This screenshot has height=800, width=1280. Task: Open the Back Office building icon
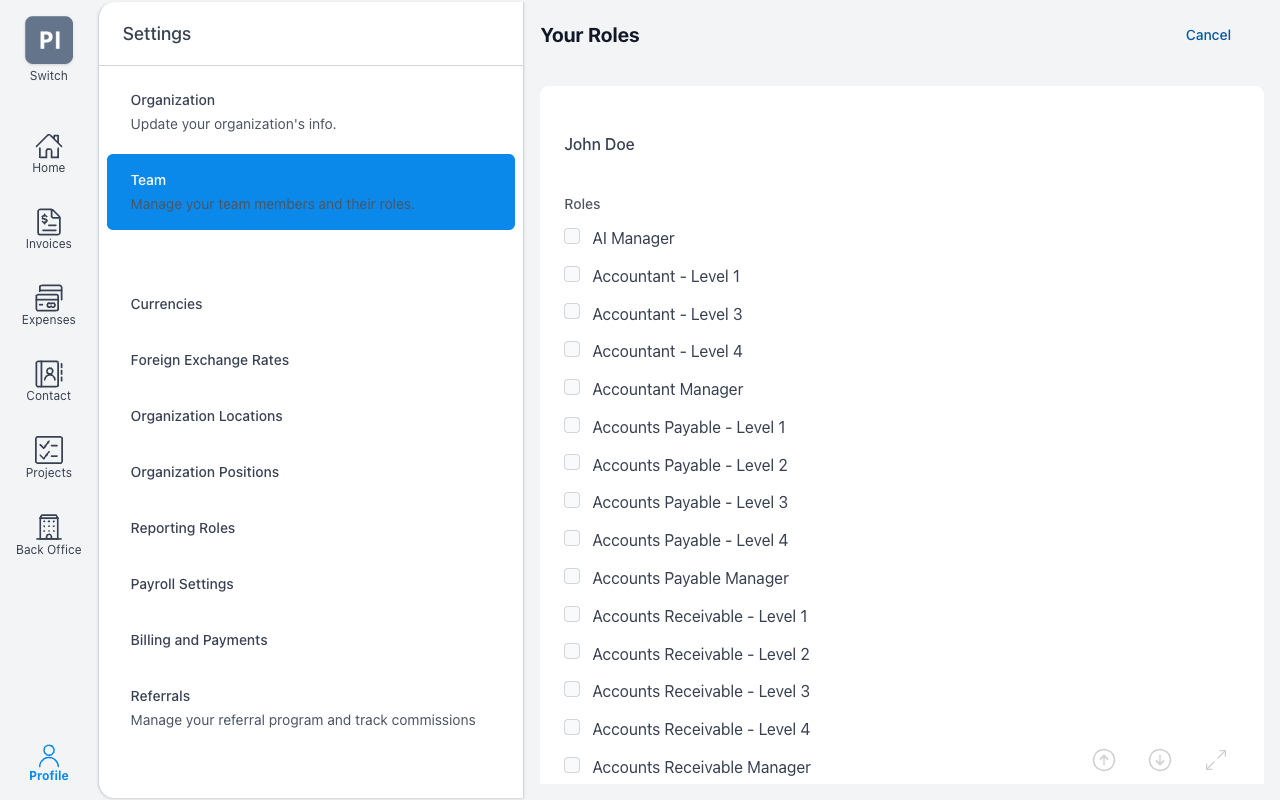click(x=48, y=527)
